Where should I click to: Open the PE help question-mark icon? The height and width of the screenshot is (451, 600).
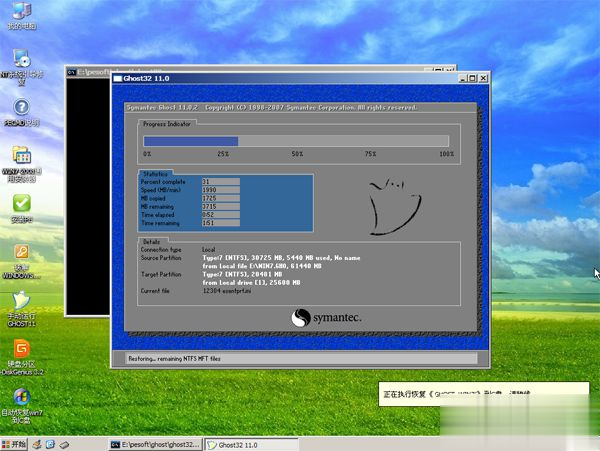(x=21, y=108)
